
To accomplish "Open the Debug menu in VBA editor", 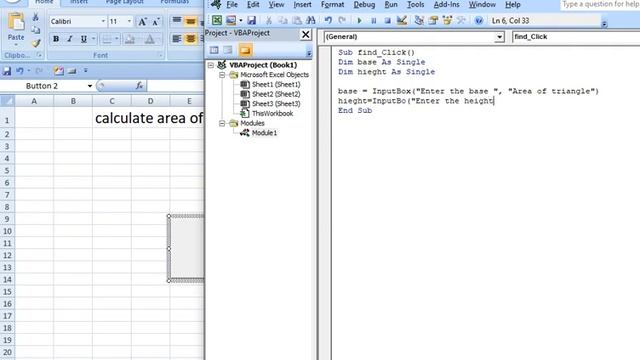I will pyautogui.click(x=364, y=5).
